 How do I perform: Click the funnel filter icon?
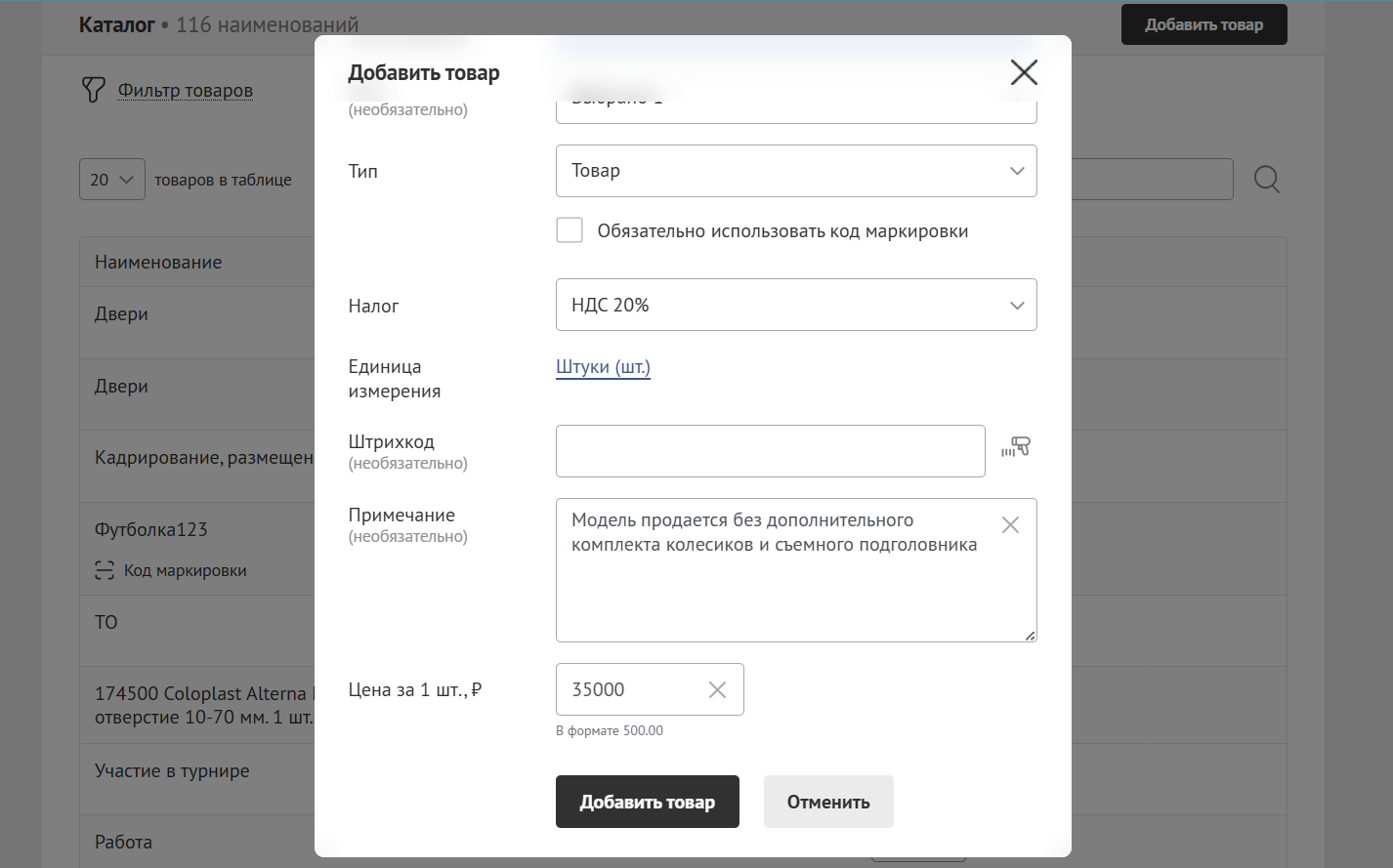tap(93, 91)
